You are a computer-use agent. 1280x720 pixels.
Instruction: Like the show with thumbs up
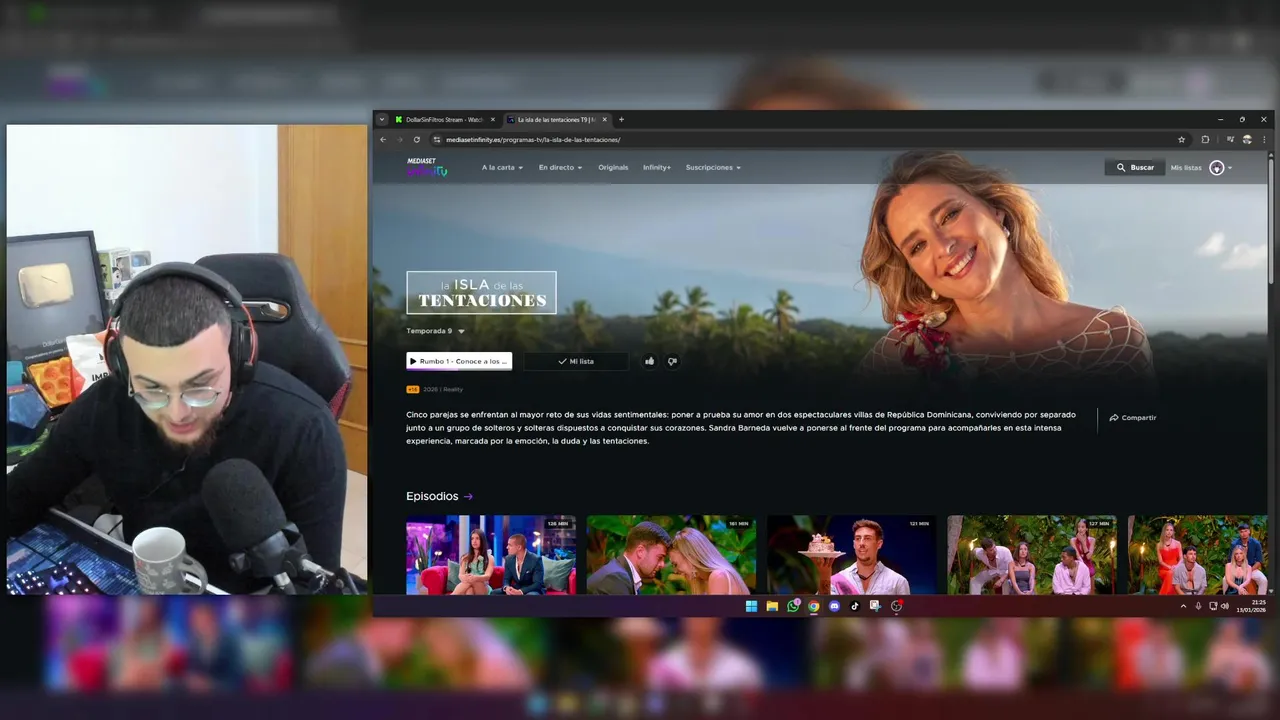coord(649,361)
